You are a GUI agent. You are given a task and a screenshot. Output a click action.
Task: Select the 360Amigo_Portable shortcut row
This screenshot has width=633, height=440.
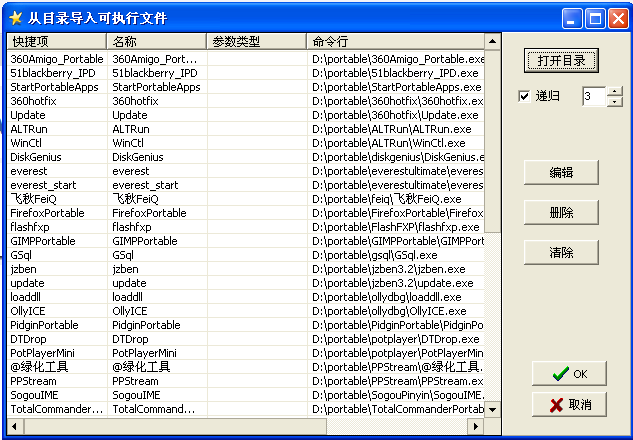[245, 59]
